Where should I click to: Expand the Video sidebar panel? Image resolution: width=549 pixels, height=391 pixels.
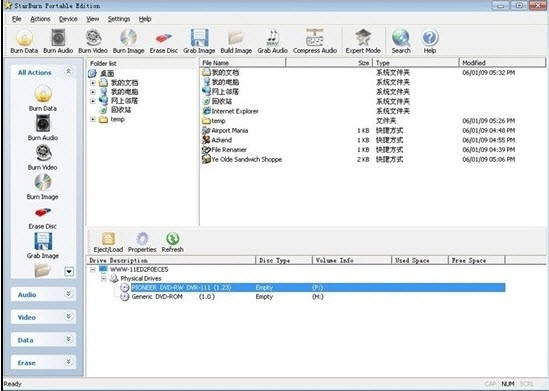pyautogui.click(x=69, y=316)
